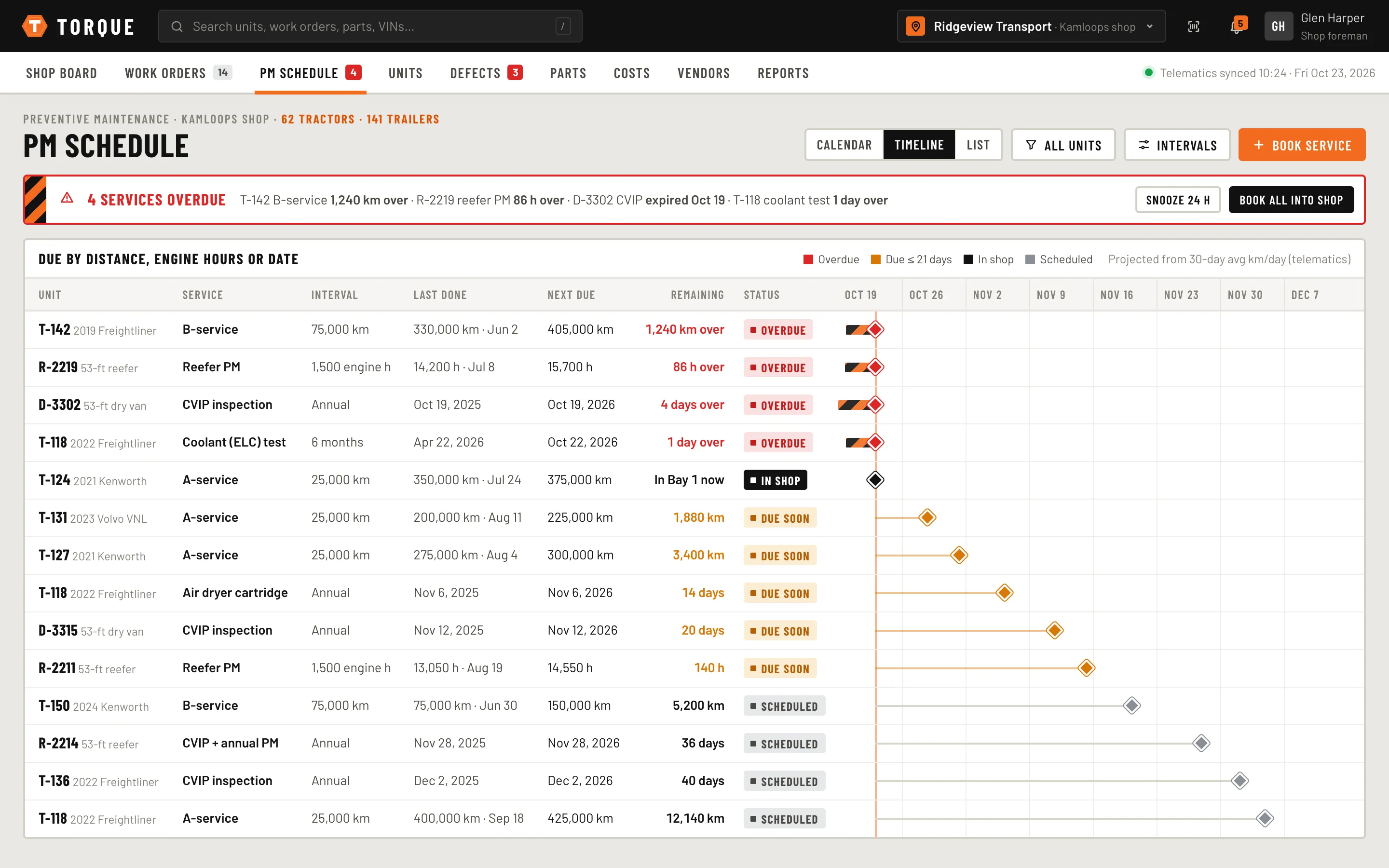The image size is (1389, 868).
Task: Click the location pin icon for Ridgeview Transport
Action: click(x=915, y=27)
